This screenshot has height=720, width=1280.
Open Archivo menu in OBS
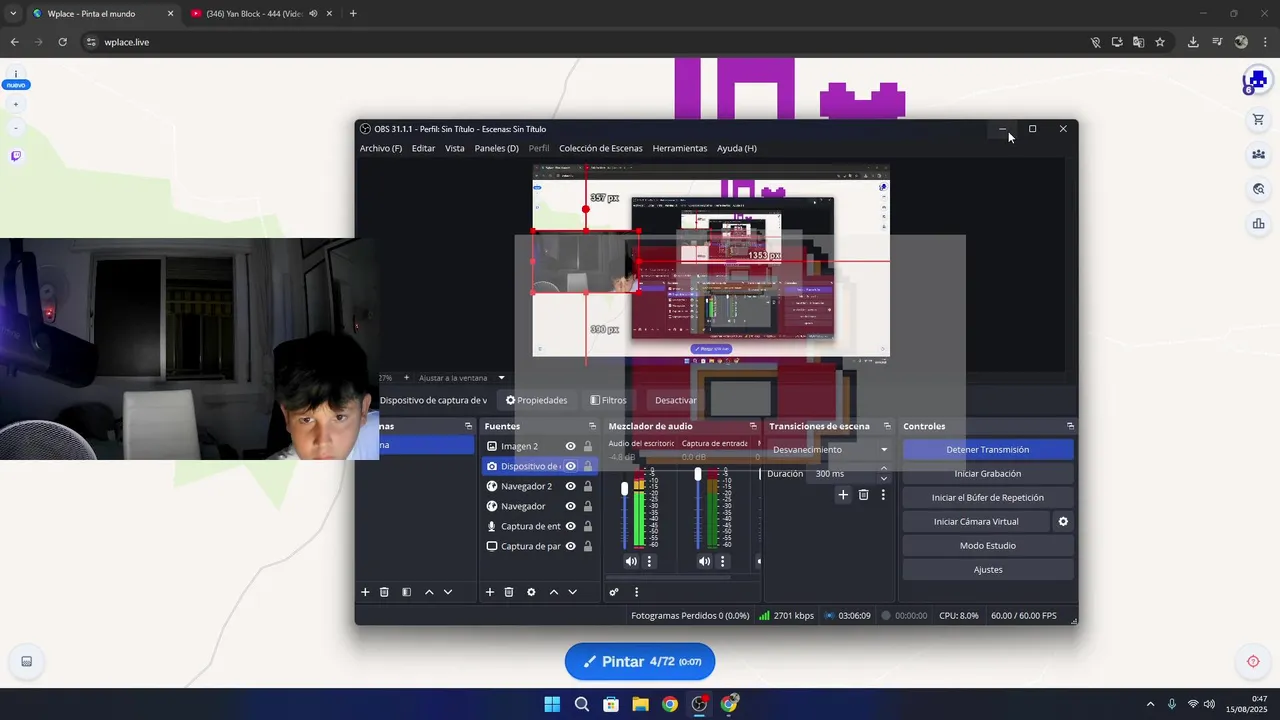click(x=381, y=148)
